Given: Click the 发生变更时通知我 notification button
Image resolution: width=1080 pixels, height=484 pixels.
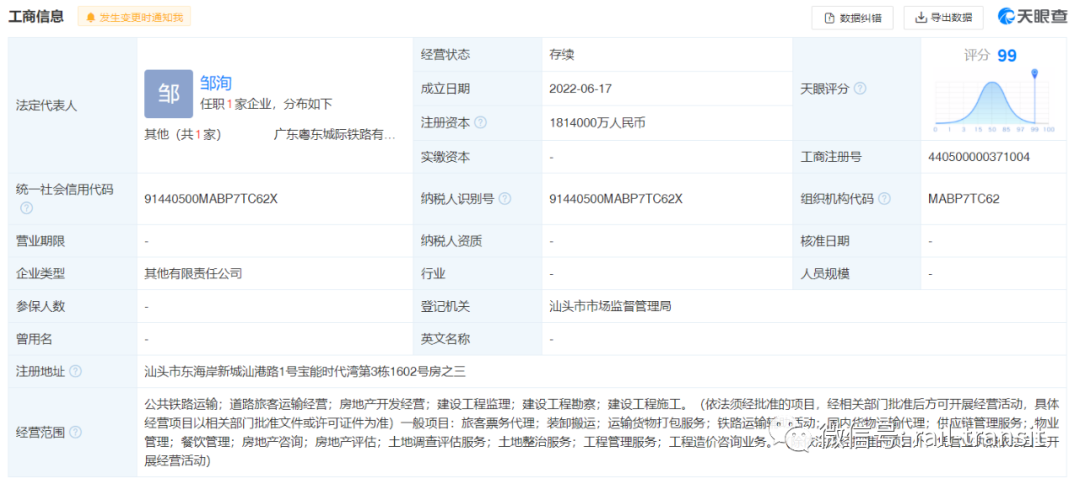Looking at the screenshot, I should pos(134,17).
